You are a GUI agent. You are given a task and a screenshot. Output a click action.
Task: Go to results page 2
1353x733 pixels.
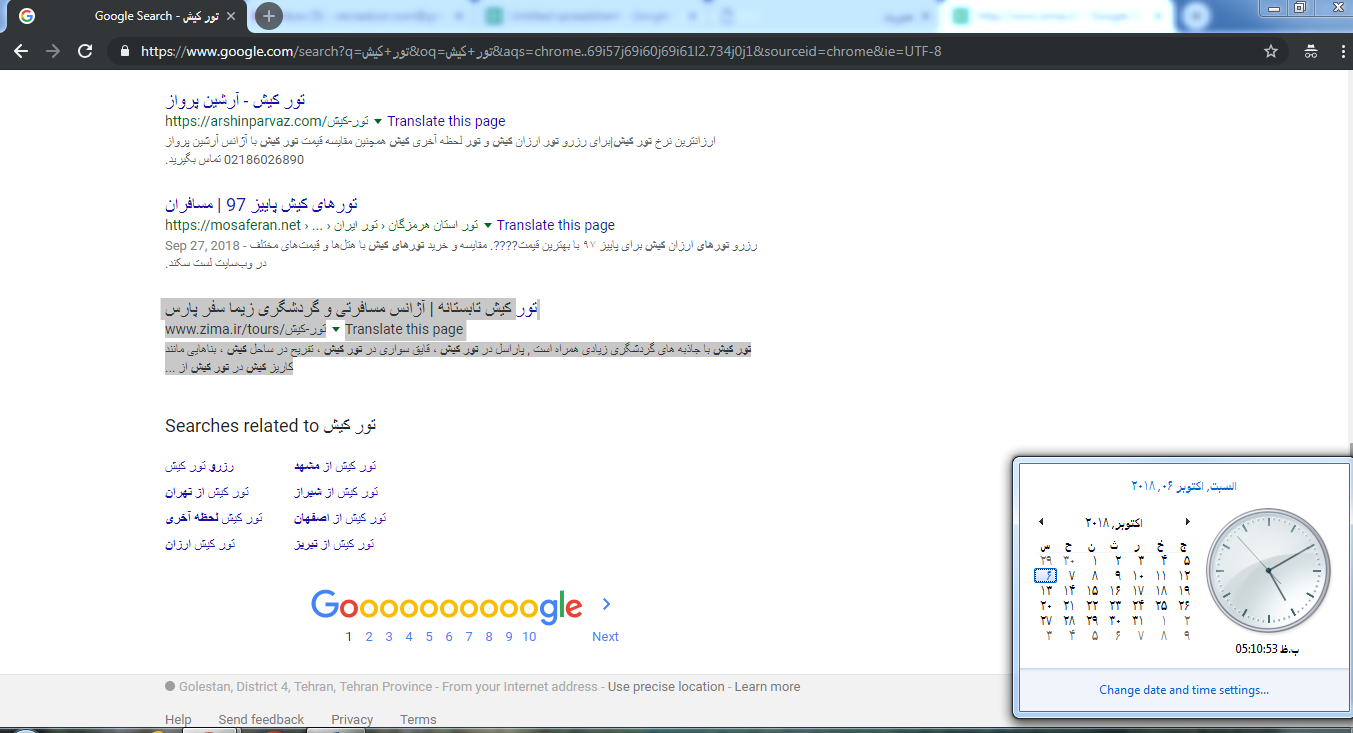(369, 636)
